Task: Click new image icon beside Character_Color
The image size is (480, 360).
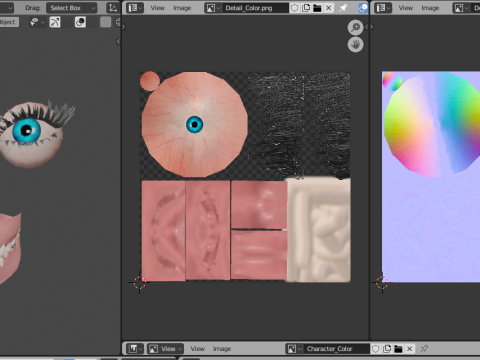Action: coord(387,349)
